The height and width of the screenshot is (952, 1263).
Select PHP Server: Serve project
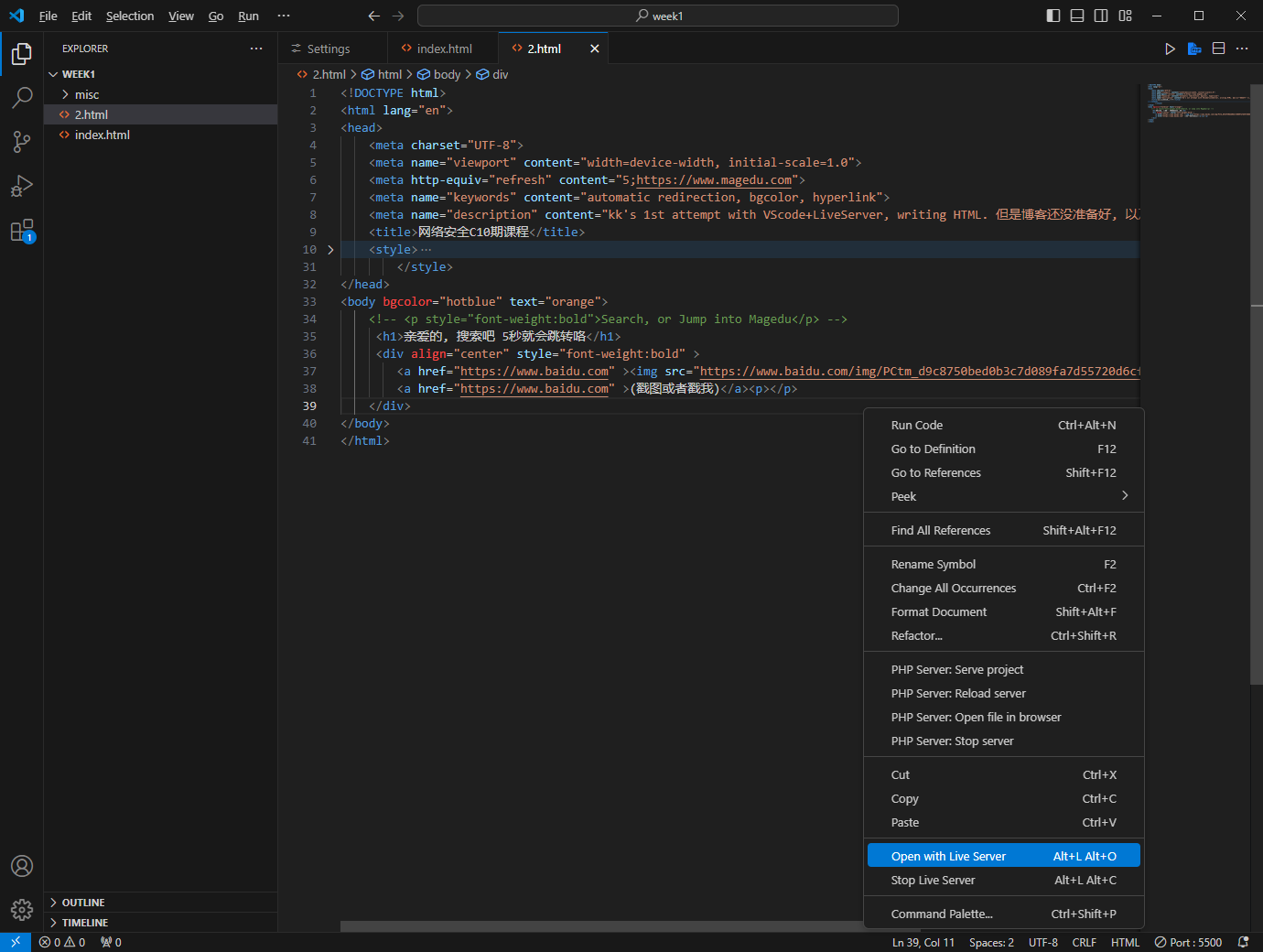point(1003,669)
